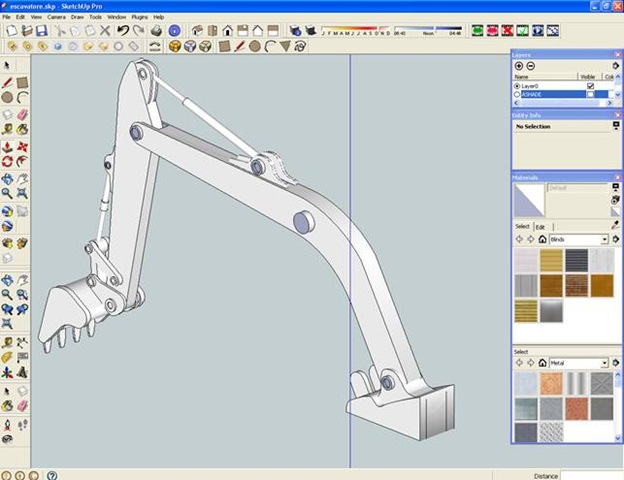Toggle visibility checkbox for ASHADE layer
This screenshot has height=480, width=624.
point(590,95)
